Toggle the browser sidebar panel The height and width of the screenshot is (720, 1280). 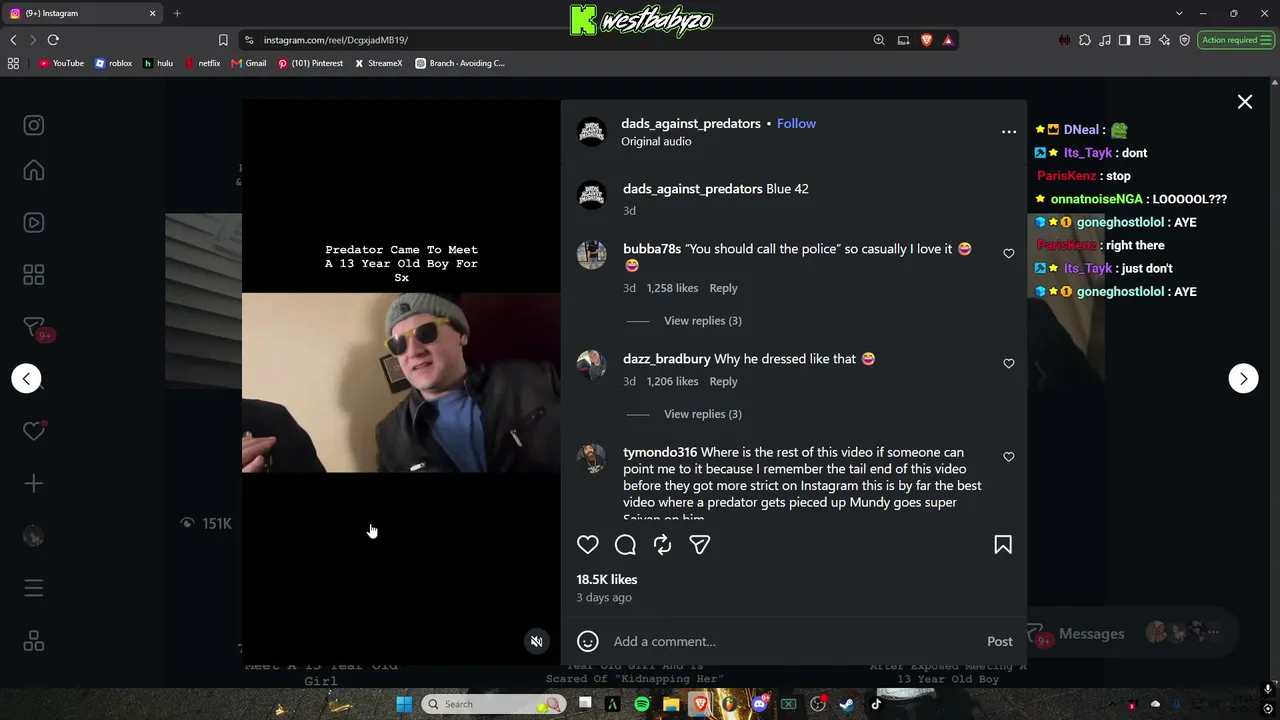(1125, 40)
